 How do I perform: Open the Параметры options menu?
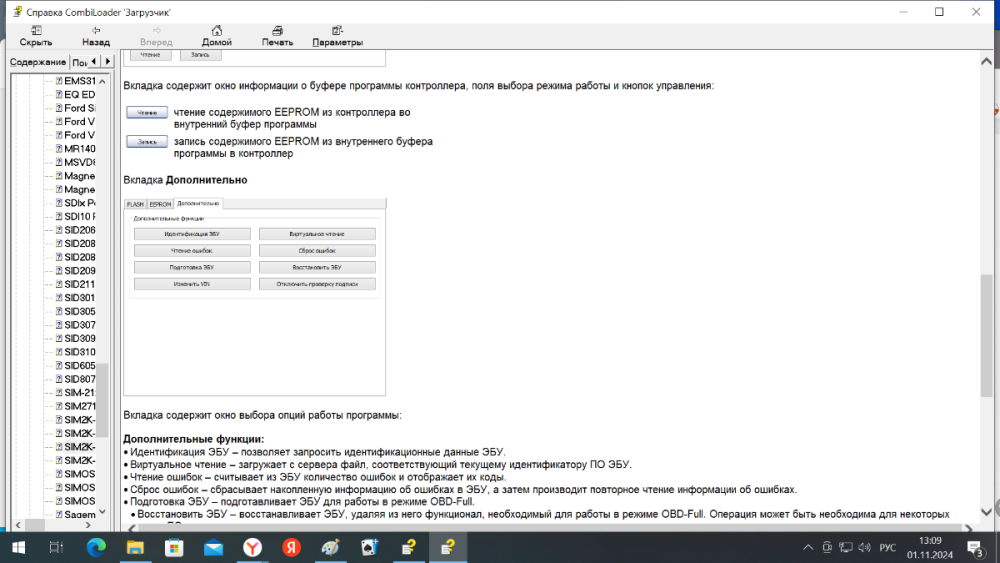pos(337,36)
